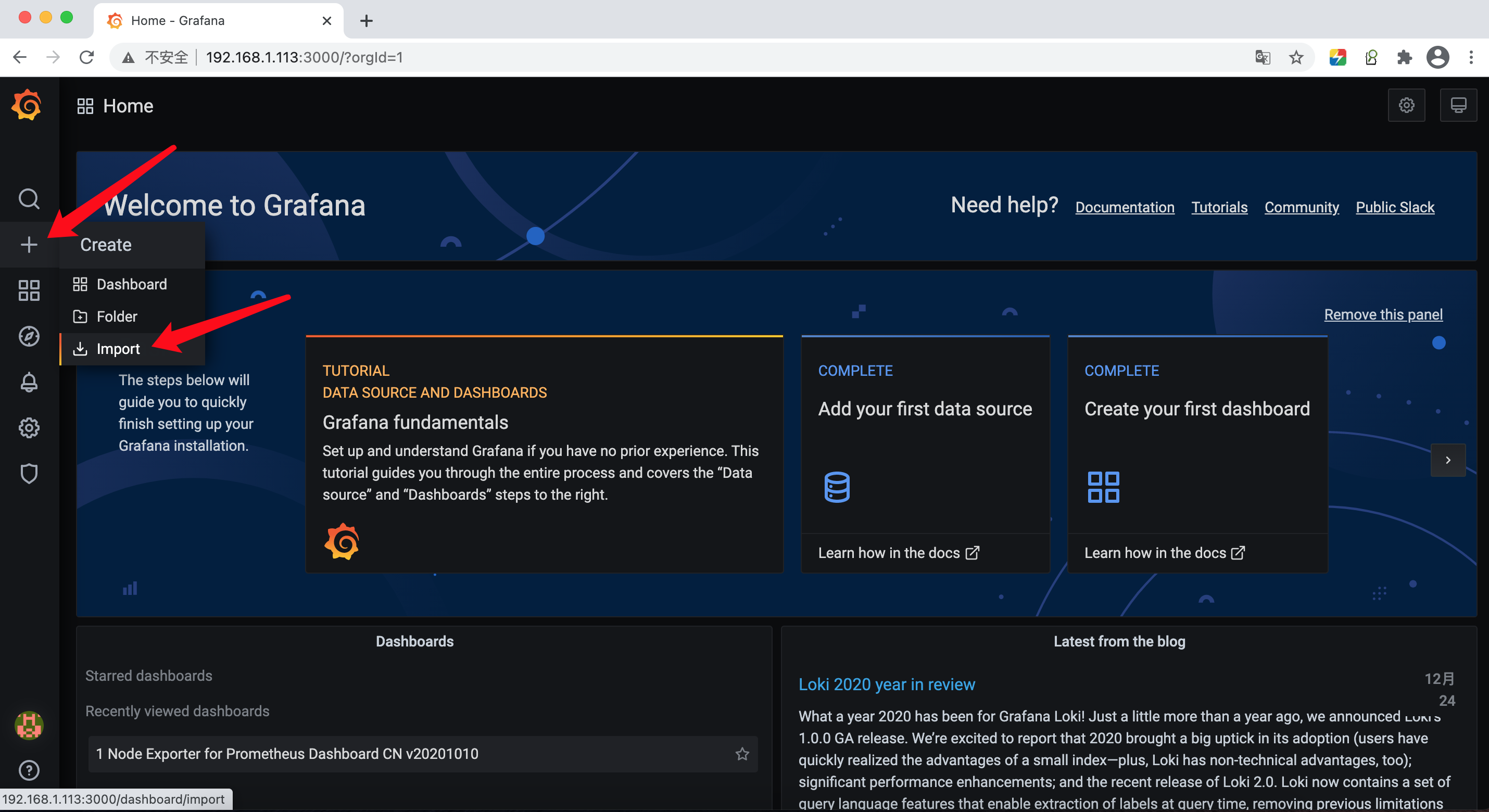Screen dimensions: 1489x812
Task: Open the Tutorials link
Action: click(1220, 207)
